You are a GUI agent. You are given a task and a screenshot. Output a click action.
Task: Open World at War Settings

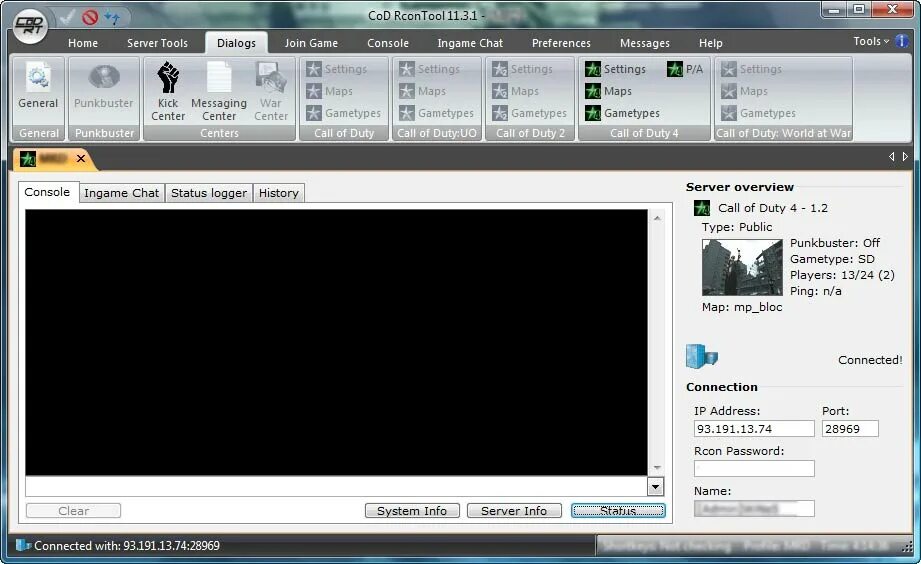point(752,69)
